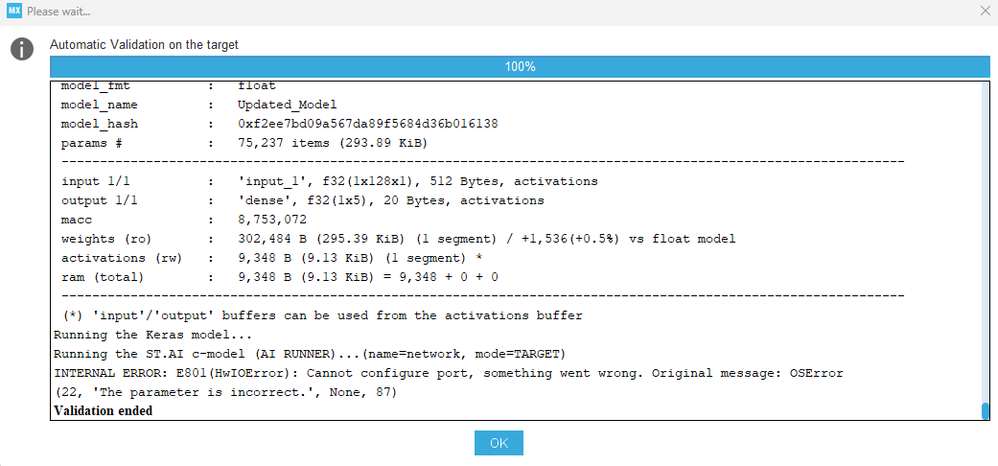Click the 'INTERNAL ERROR: E801(HwIOError)' message
The image size is (998, 466).
(x=448, y=373)
